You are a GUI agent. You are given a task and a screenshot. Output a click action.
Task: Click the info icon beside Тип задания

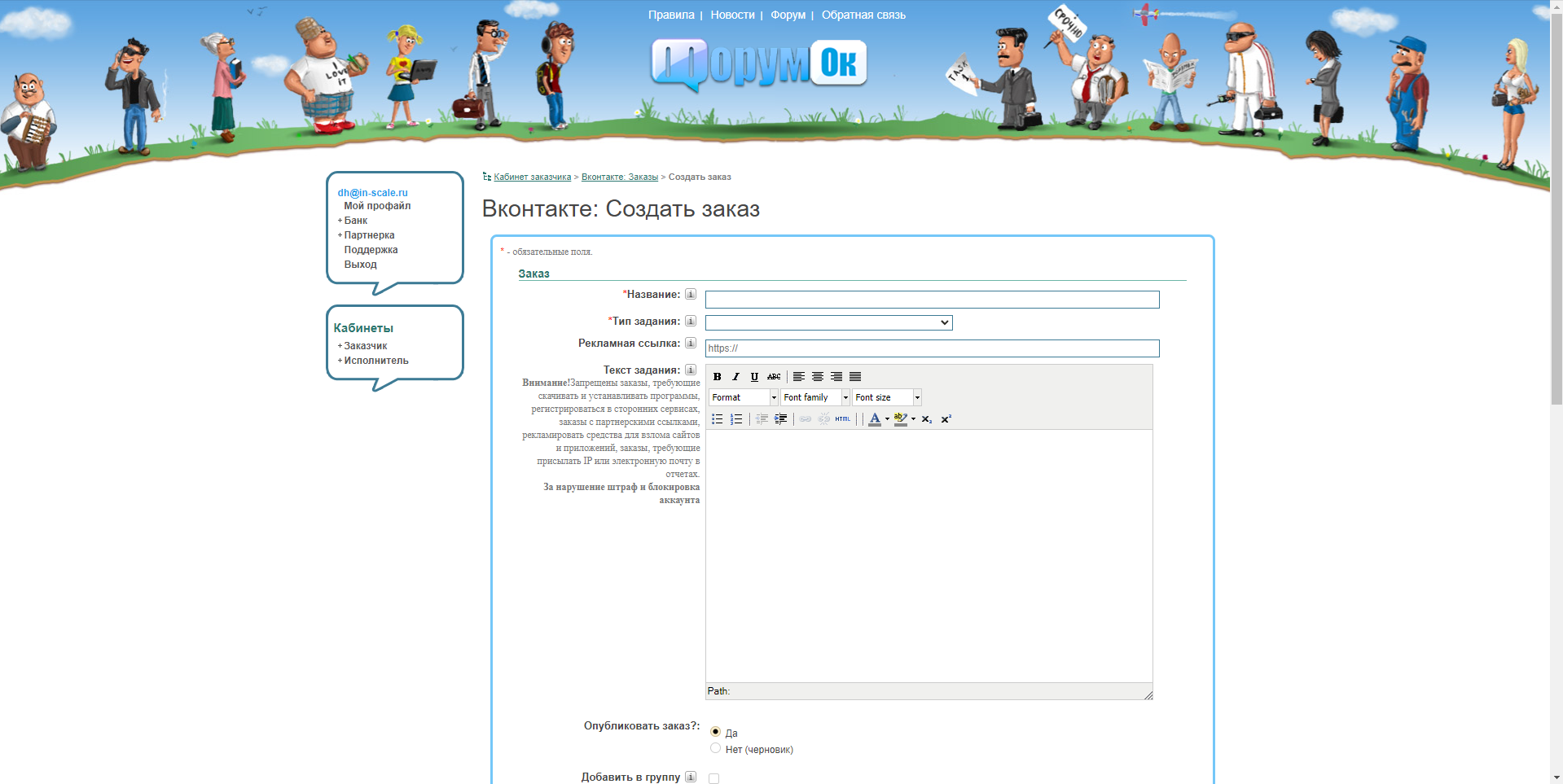(691, 321)
